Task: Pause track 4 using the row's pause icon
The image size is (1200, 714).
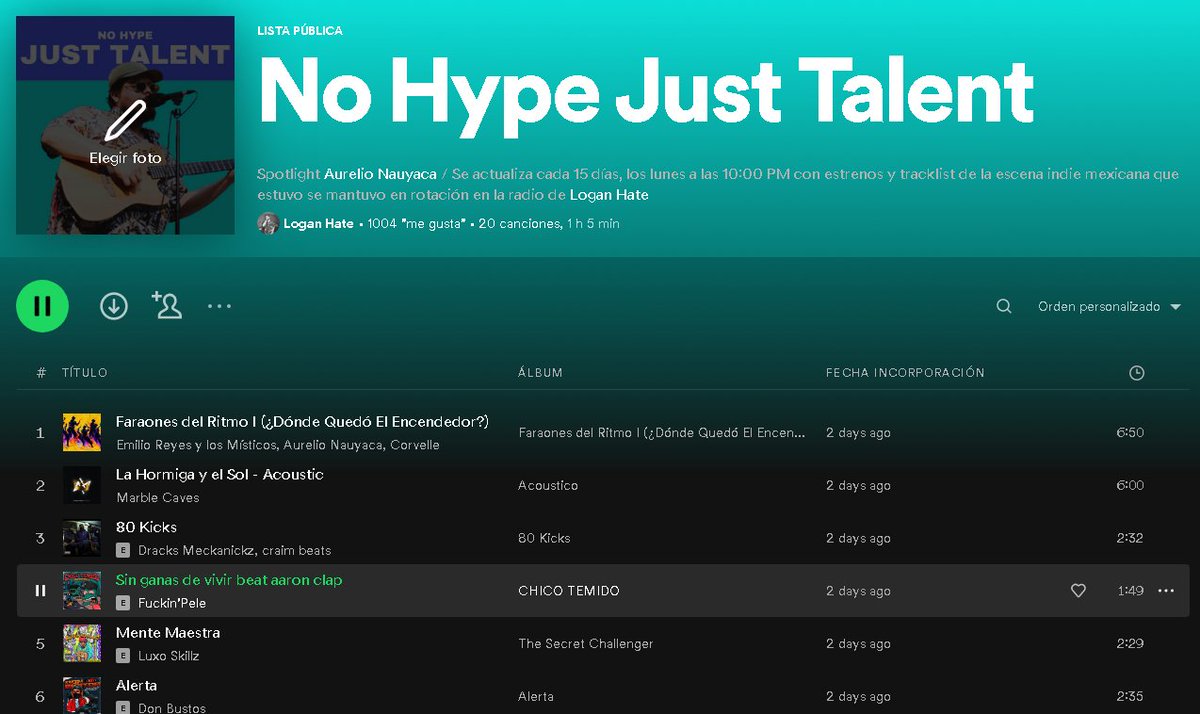Action: (40, 591)
